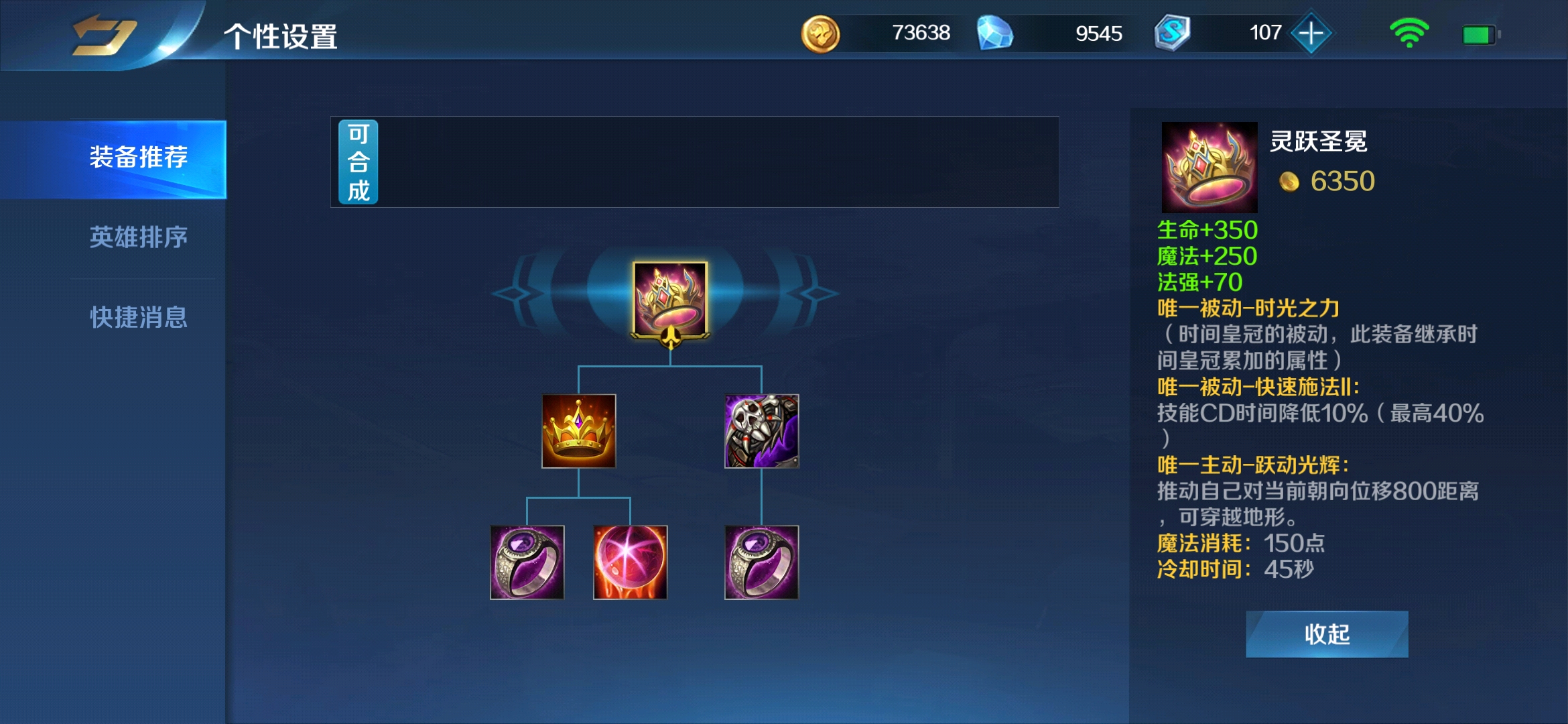Tap the golden back arrow icon

coord(104,35)
